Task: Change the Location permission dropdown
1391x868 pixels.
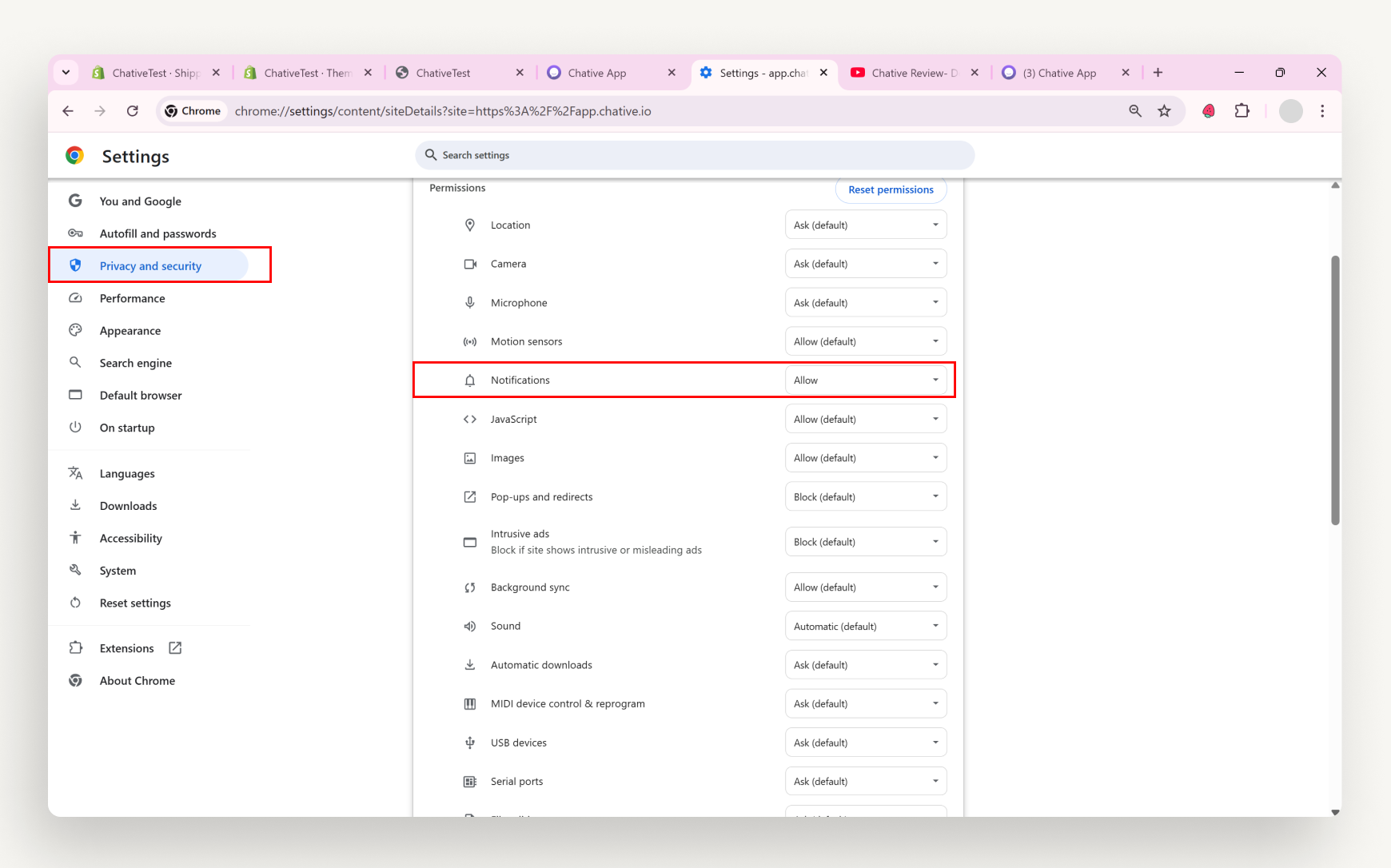Action: (866, 225)
